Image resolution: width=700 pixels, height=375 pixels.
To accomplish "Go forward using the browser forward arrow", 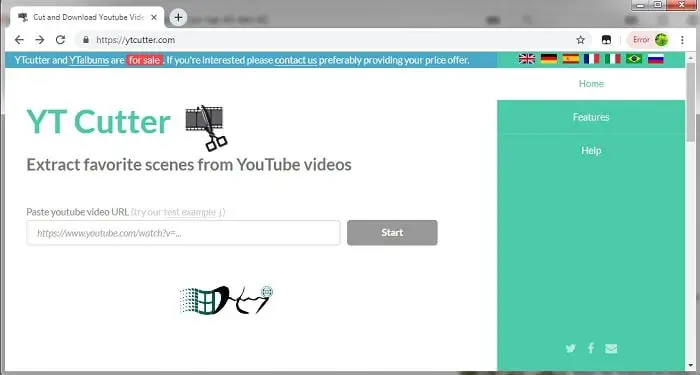I will 40,40.
